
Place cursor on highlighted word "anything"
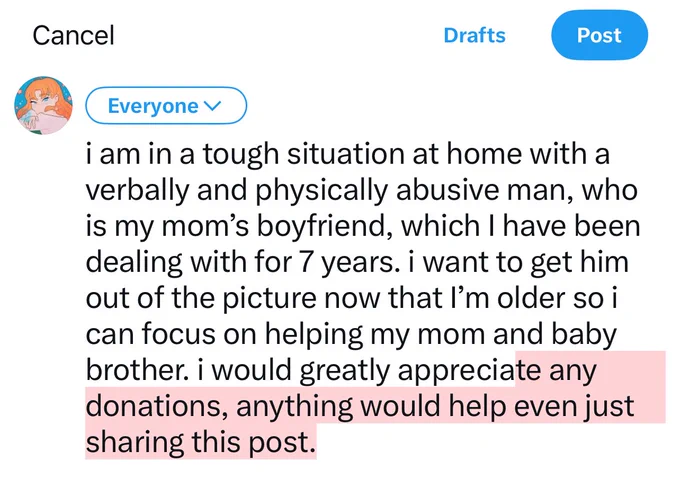click(x=295, y=407)
